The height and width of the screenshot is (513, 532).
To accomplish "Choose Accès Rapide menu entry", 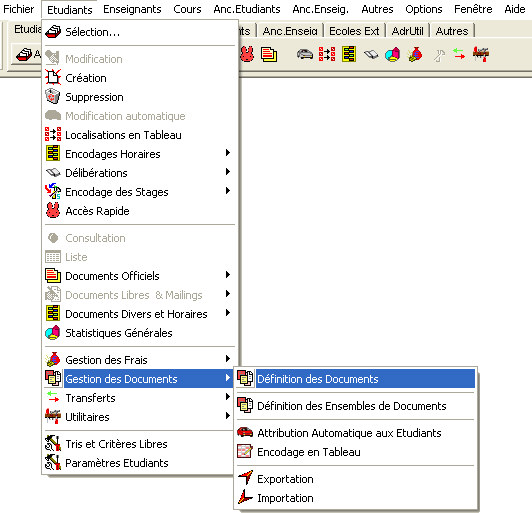I will coord(139,211).
